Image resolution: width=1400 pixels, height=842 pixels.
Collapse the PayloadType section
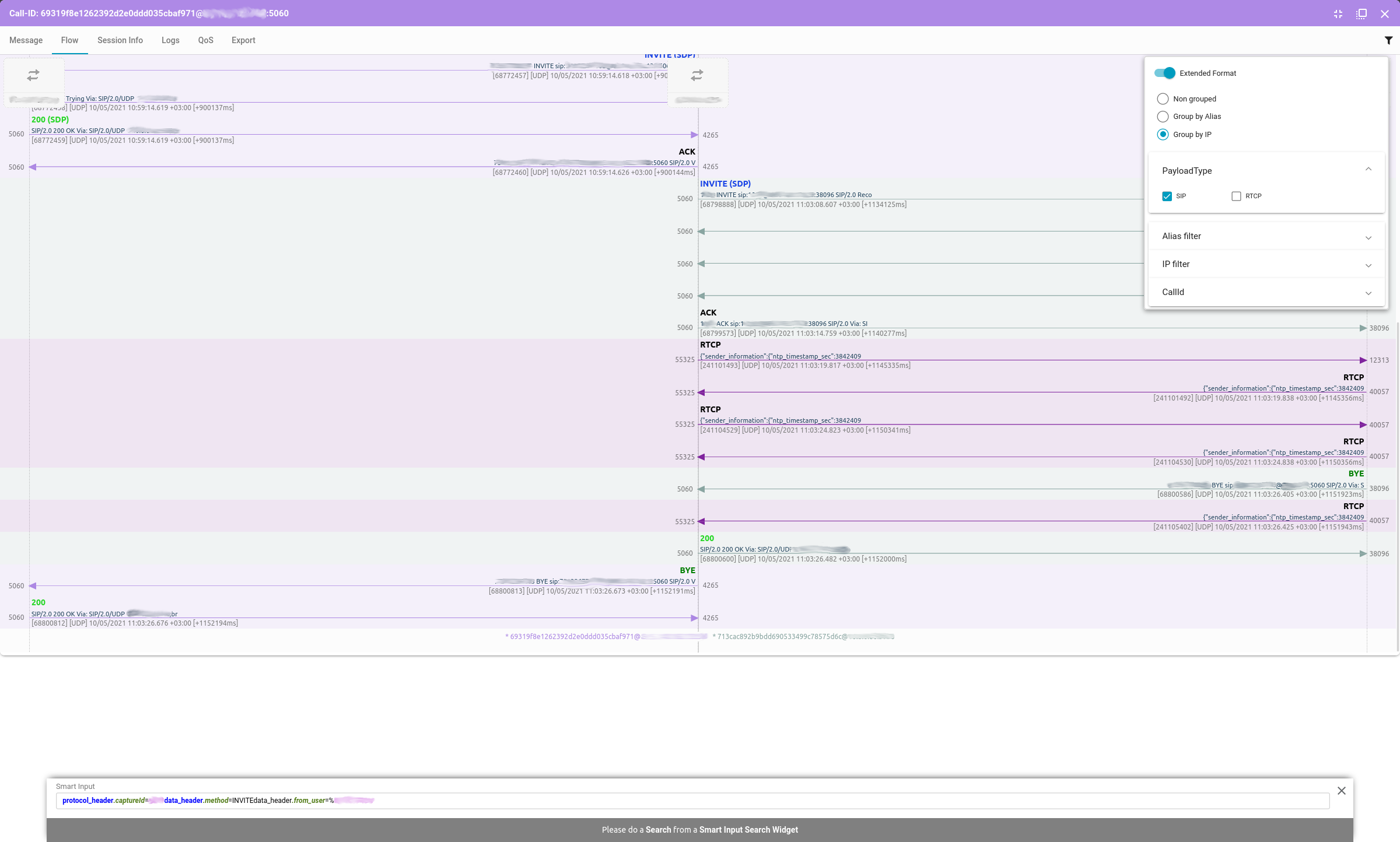click(1369, 169)
